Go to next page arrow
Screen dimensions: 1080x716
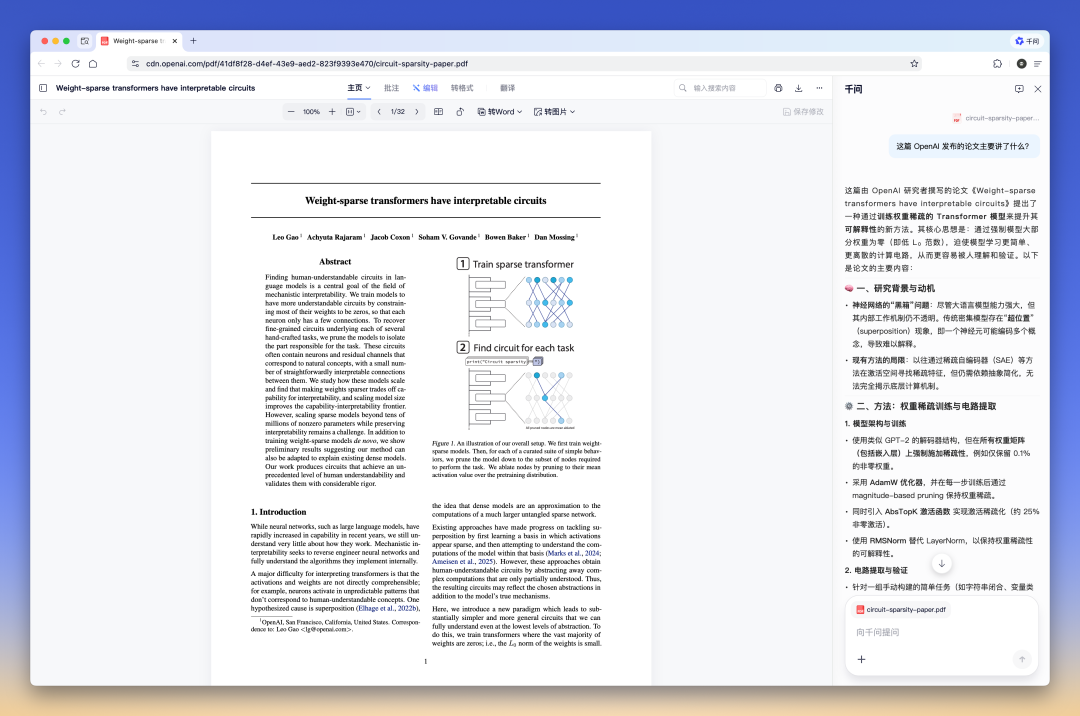[x=415, y=112]
